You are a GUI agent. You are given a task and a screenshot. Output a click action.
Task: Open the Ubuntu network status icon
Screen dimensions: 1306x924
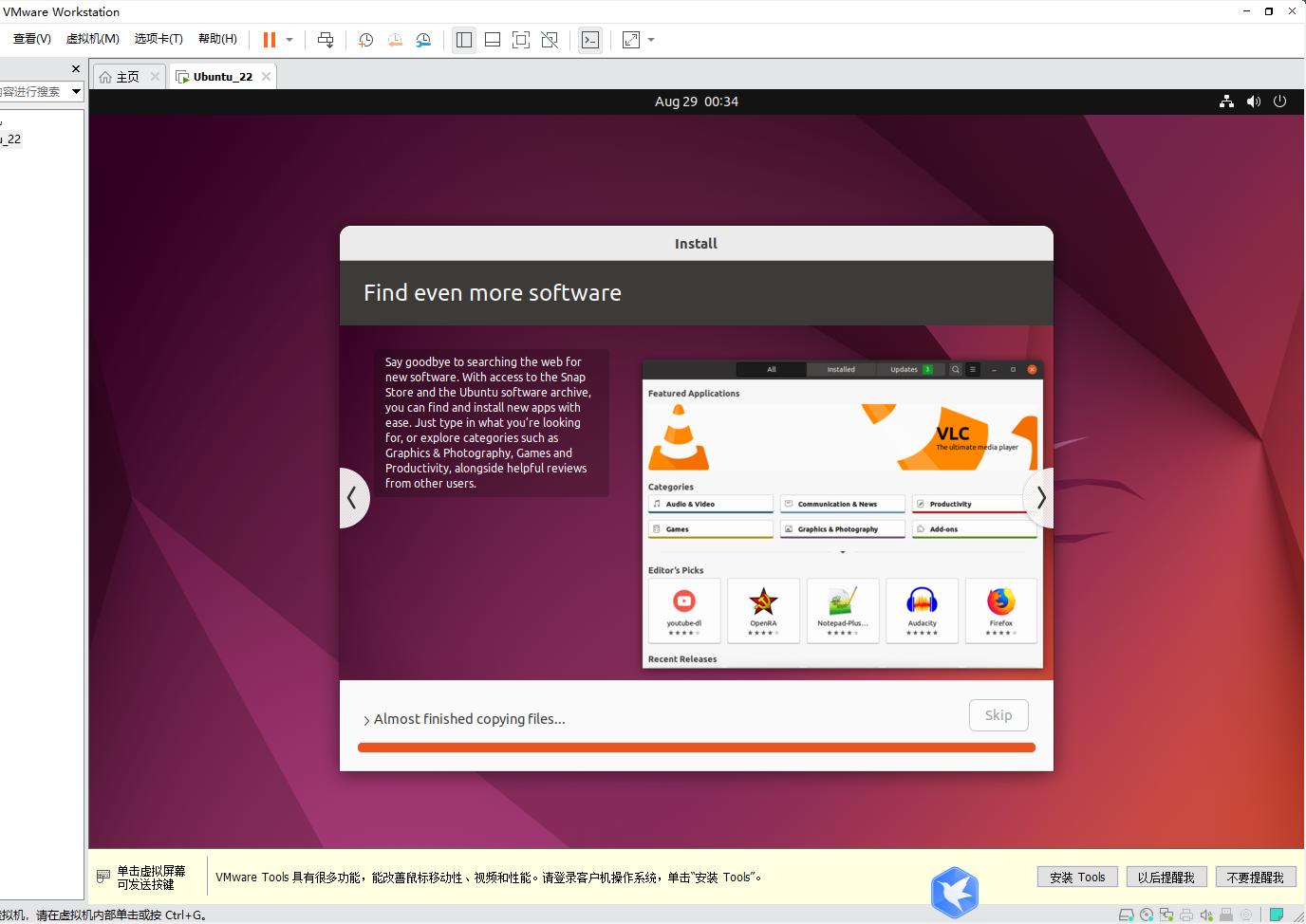click(x=1226, y=102)
